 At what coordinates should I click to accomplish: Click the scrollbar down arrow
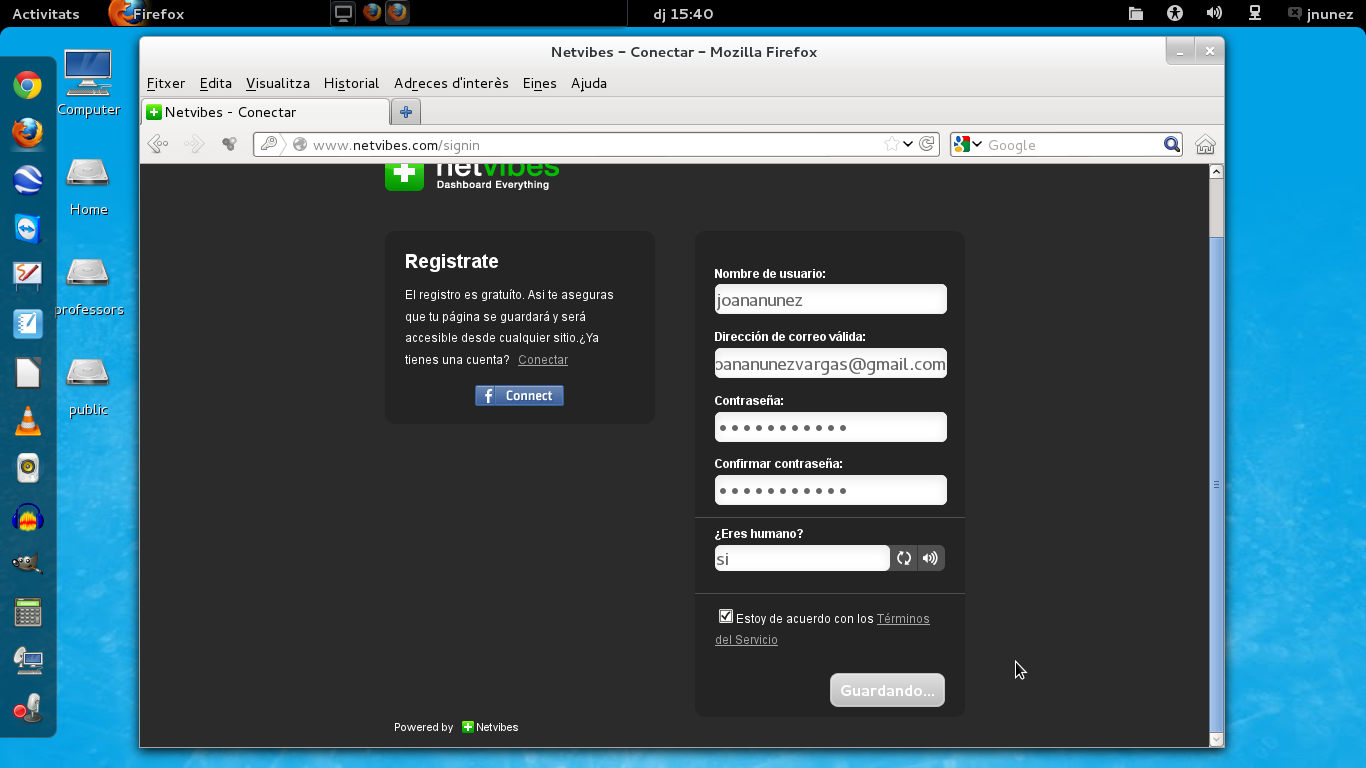(x=1216, y=739)
